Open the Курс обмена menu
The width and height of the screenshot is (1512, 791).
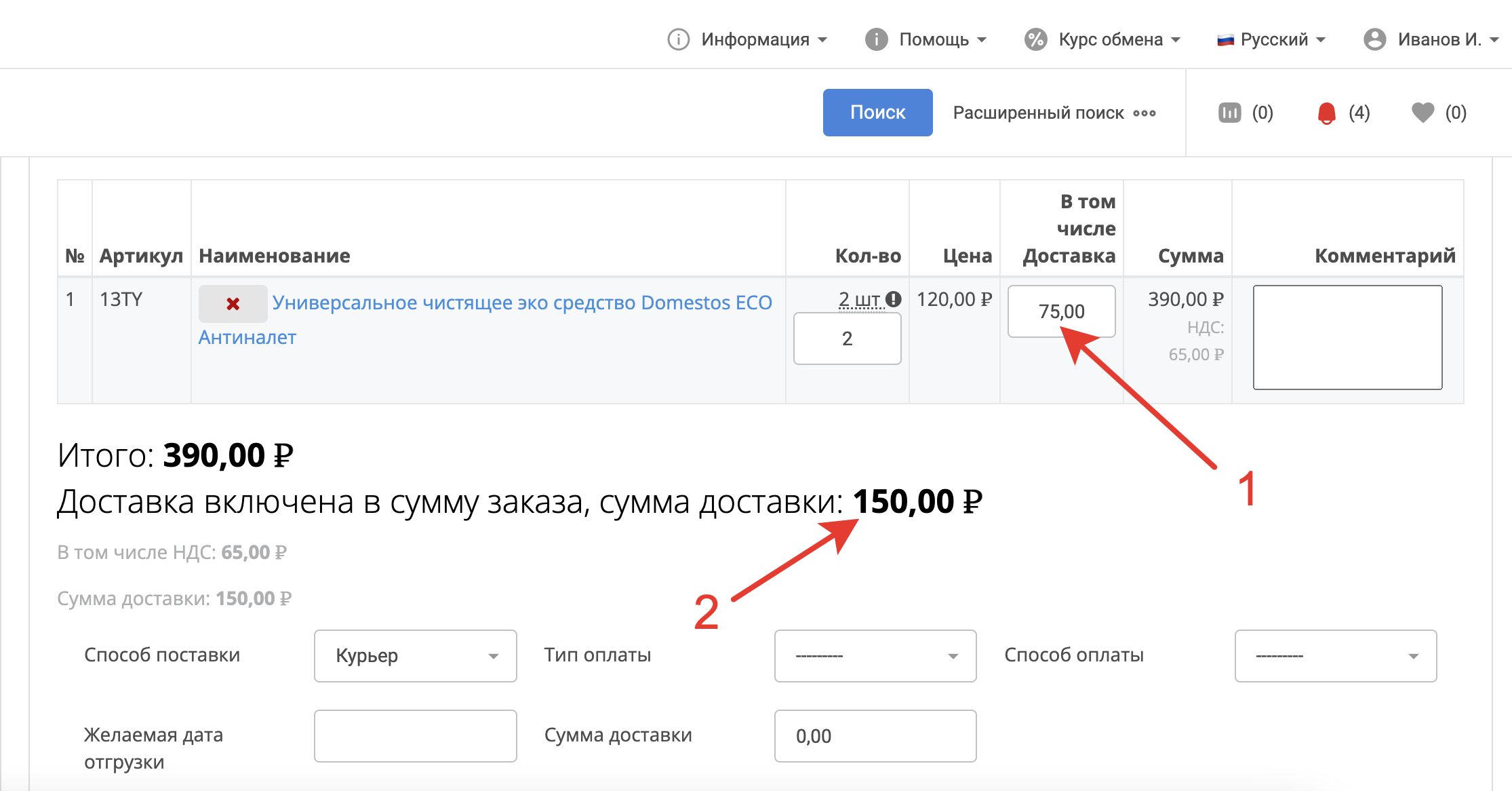pos(1111,39)
